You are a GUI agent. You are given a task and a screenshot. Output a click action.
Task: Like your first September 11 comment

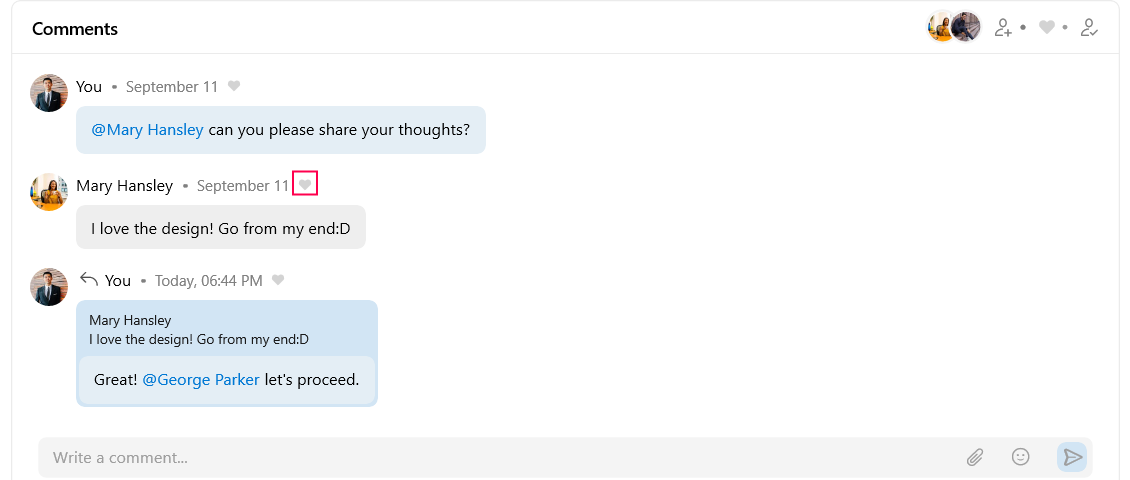point(234,86)
